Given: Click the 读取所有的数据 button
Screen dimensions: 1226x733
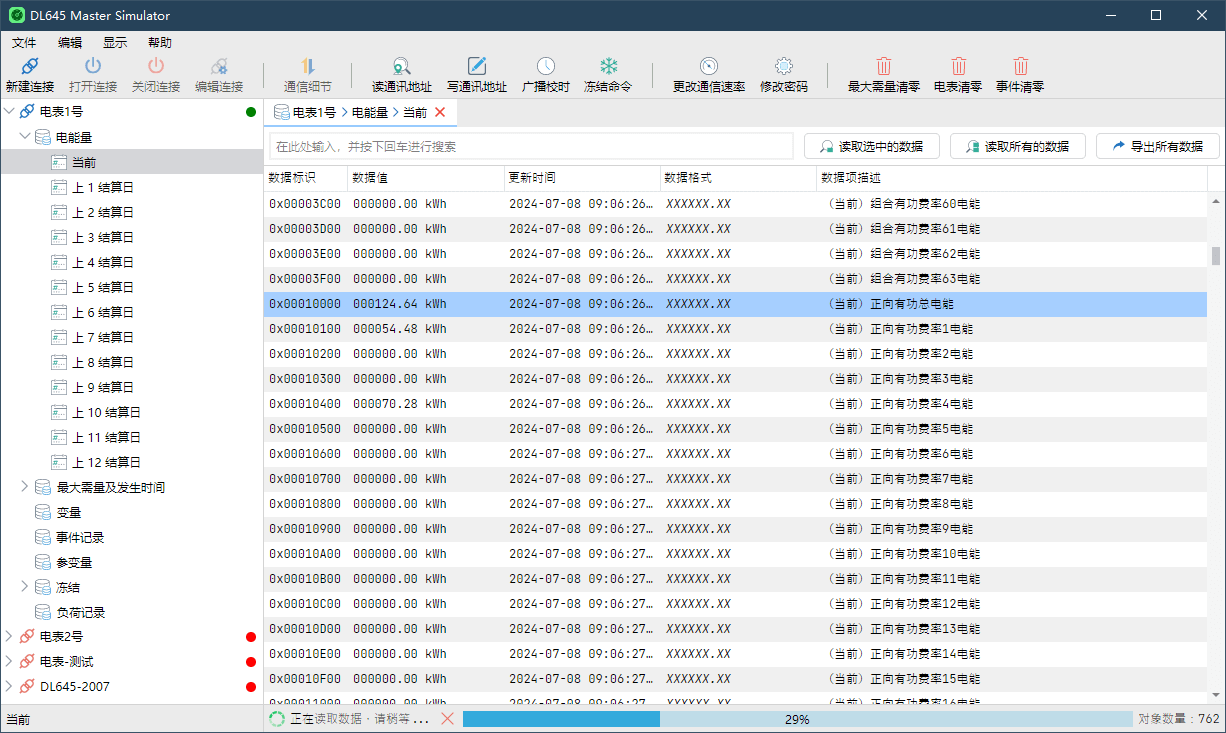Looking at the screenshot, I should (1017, 146).
